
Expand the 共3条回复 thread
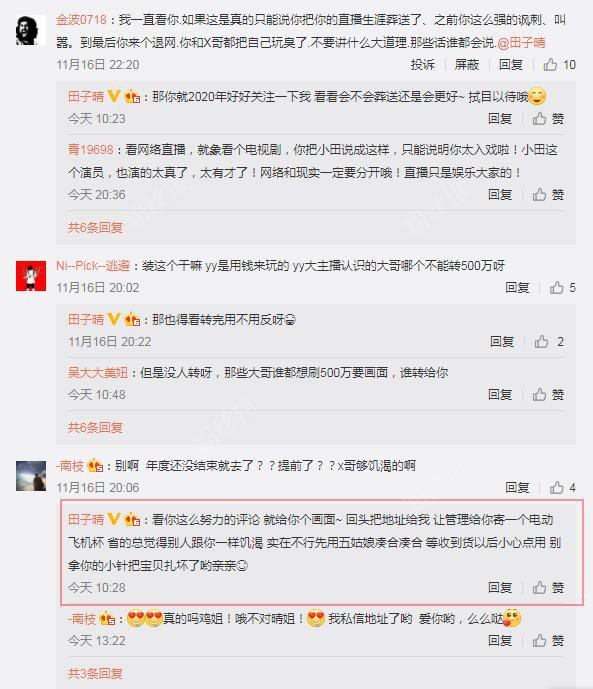pyautogui.click(x=95, y=674)
